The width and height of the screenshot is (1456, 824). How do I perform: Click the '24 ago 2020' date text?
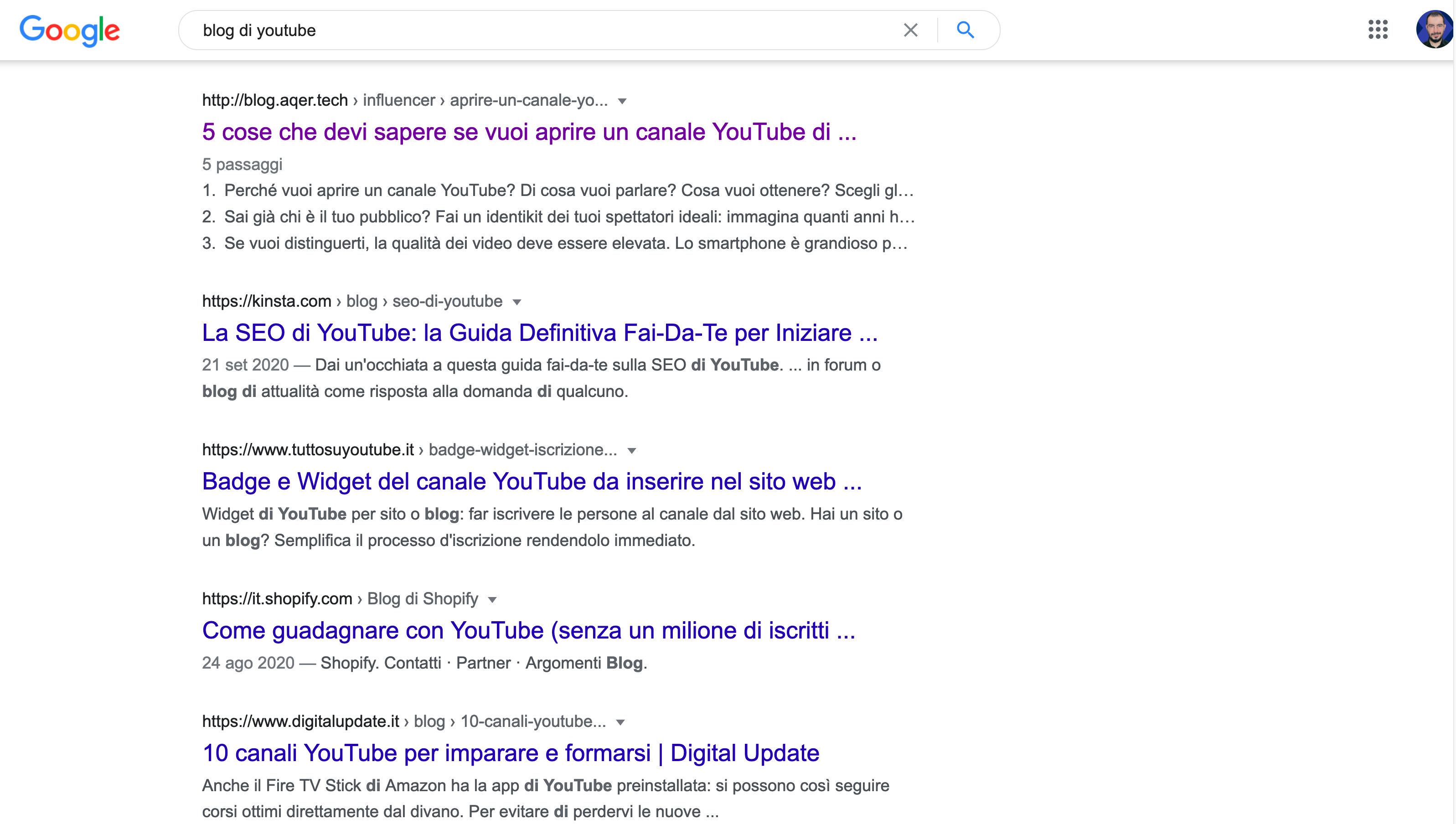(248, 663)
